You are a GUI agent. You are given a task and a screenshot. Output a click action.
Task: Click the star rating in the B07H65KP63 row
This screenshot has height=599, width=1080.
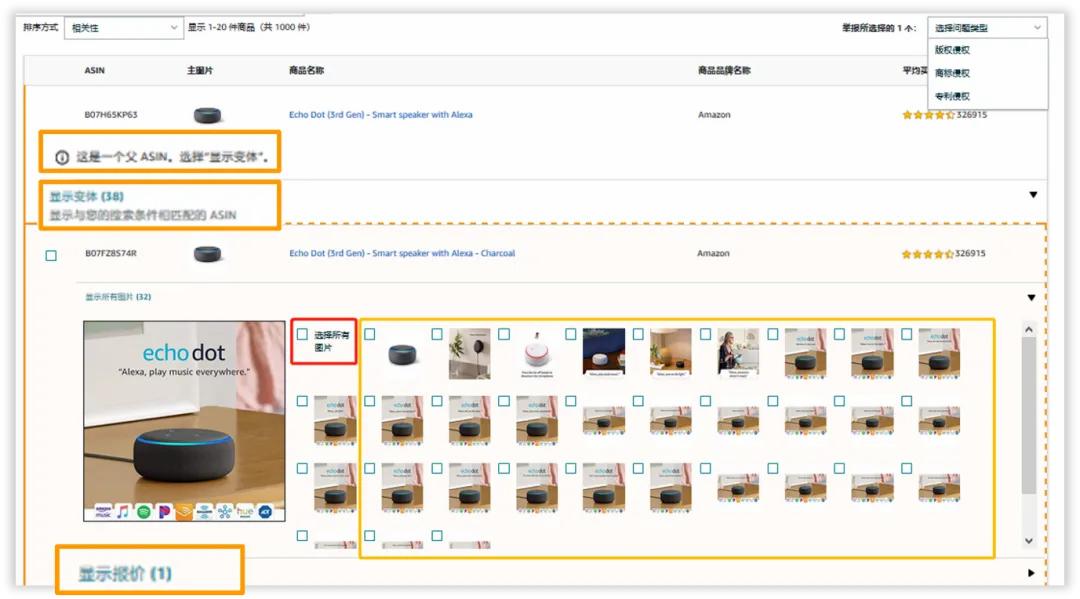click(x=928, y=115)
